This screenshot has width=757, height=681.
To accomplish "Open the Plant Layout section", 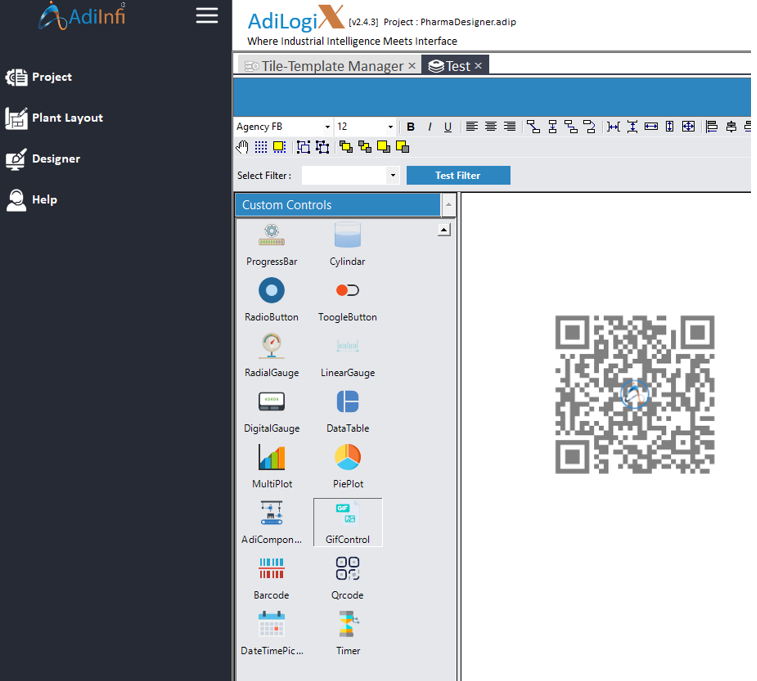I will tap(54, 118).
